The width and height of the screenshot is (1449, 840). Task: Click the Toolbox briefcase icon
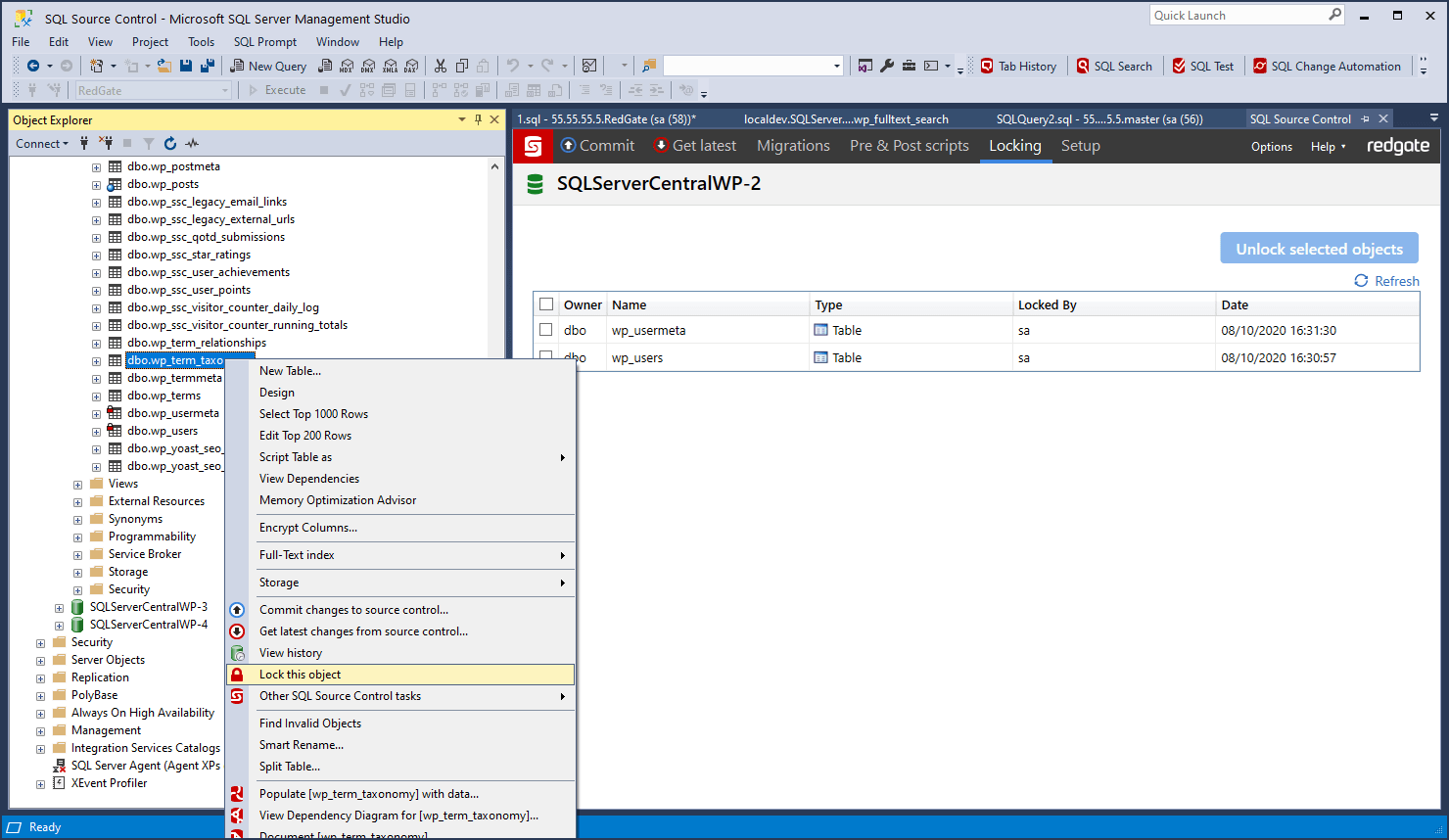[x=909, y=66]
